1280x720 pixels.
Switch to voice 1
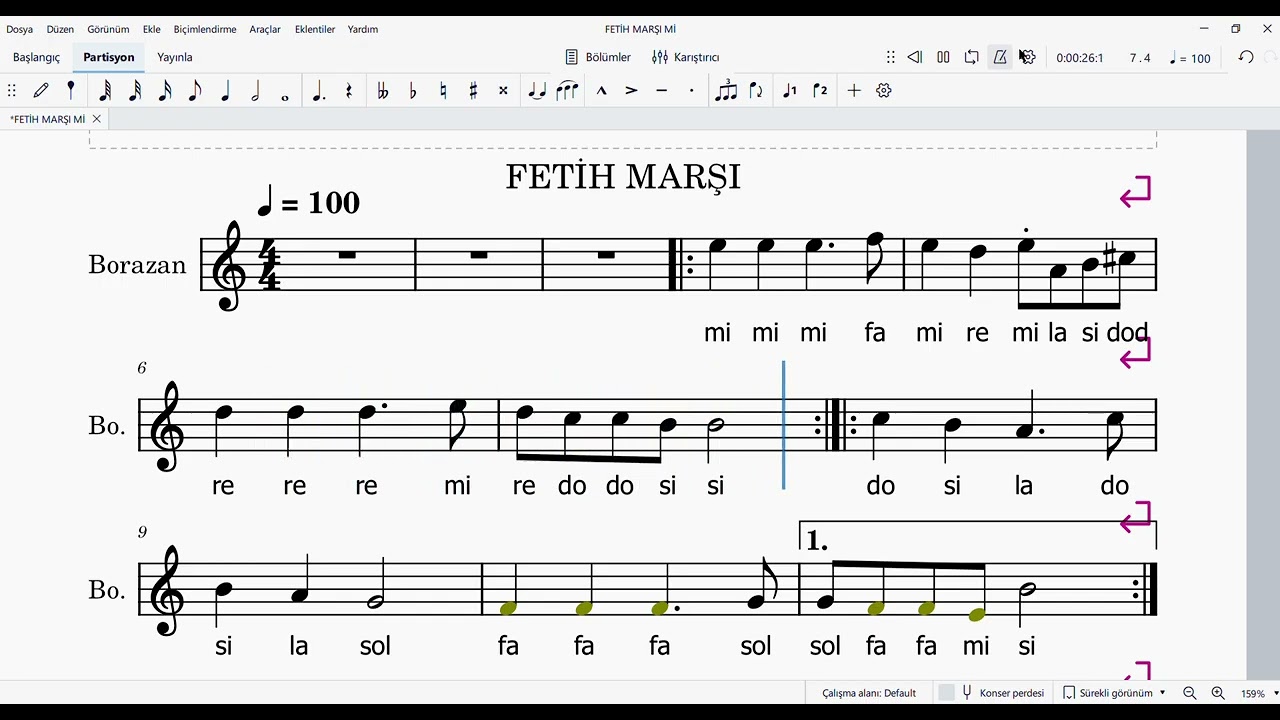(x=790, y=91)
